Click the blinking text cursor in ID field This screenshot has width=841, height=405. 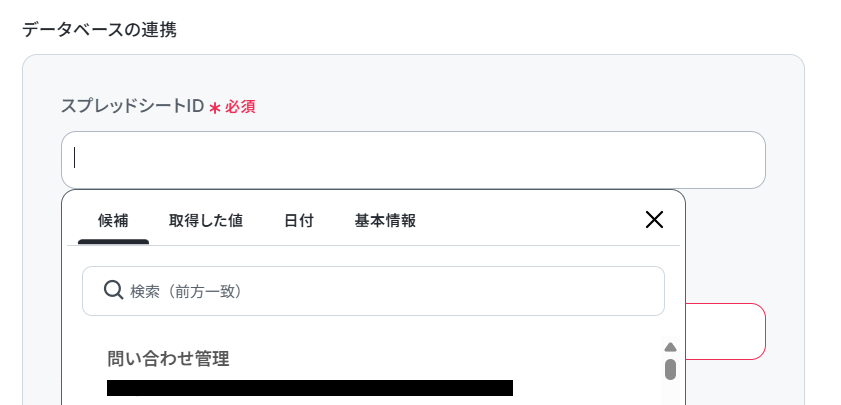coord(75,158)
